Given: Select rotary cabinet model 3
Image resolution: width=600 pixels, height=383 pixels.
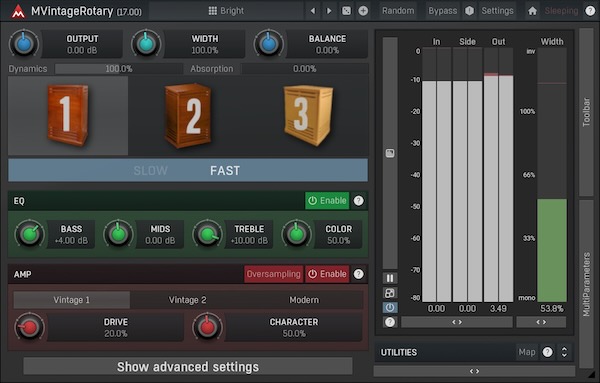Looking at the screenshot, I should pos(308,116).
